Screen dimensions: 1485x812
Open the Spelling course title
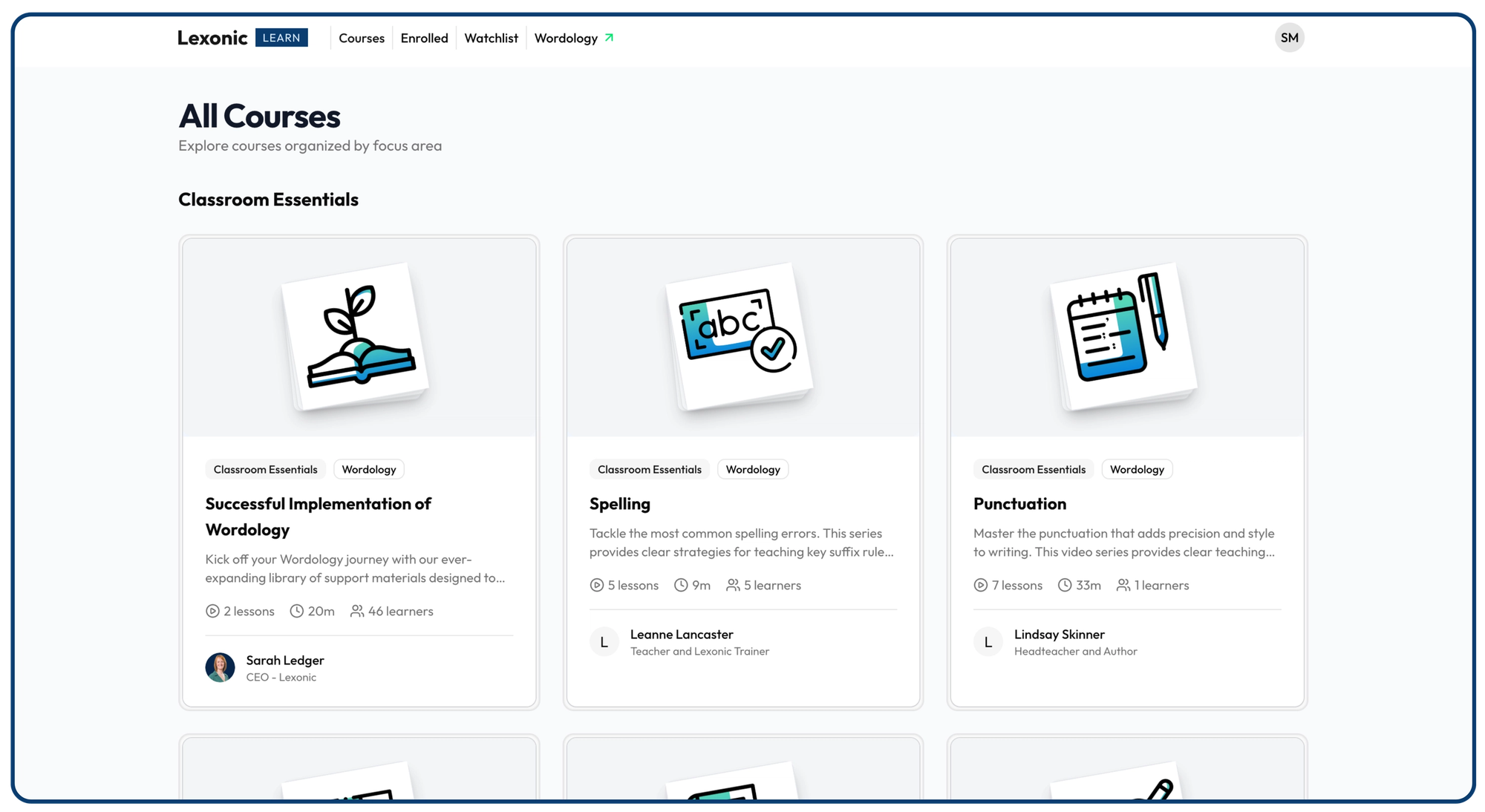[619, 504]
